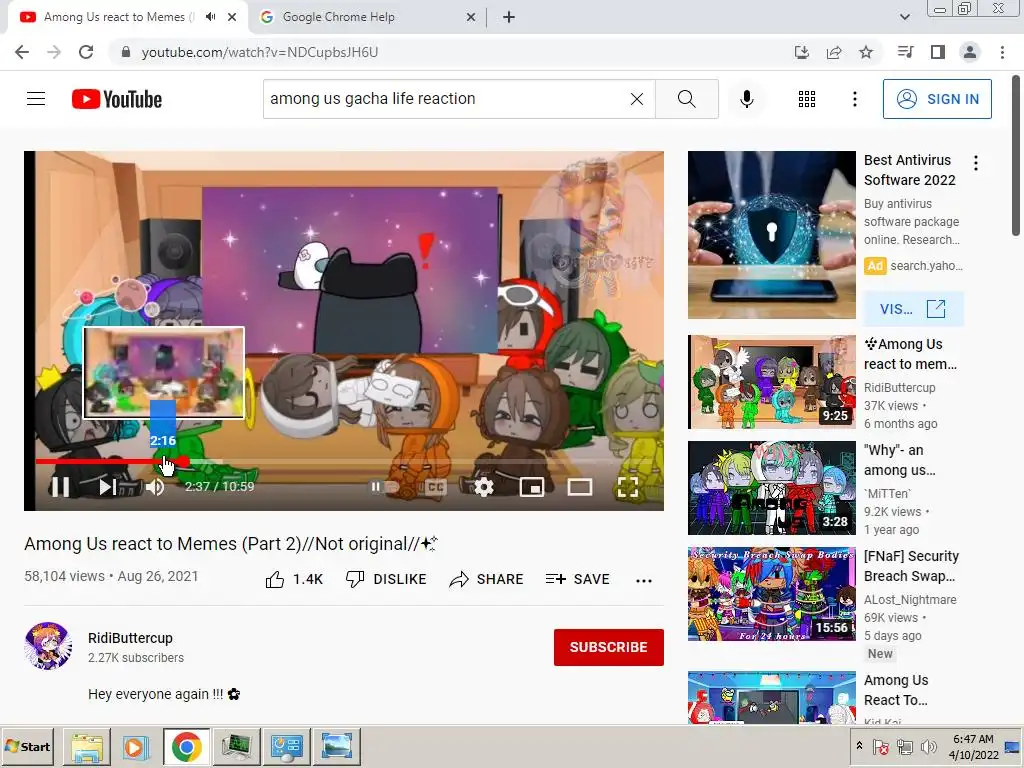Click the address bar URL

tap(260, 52)
